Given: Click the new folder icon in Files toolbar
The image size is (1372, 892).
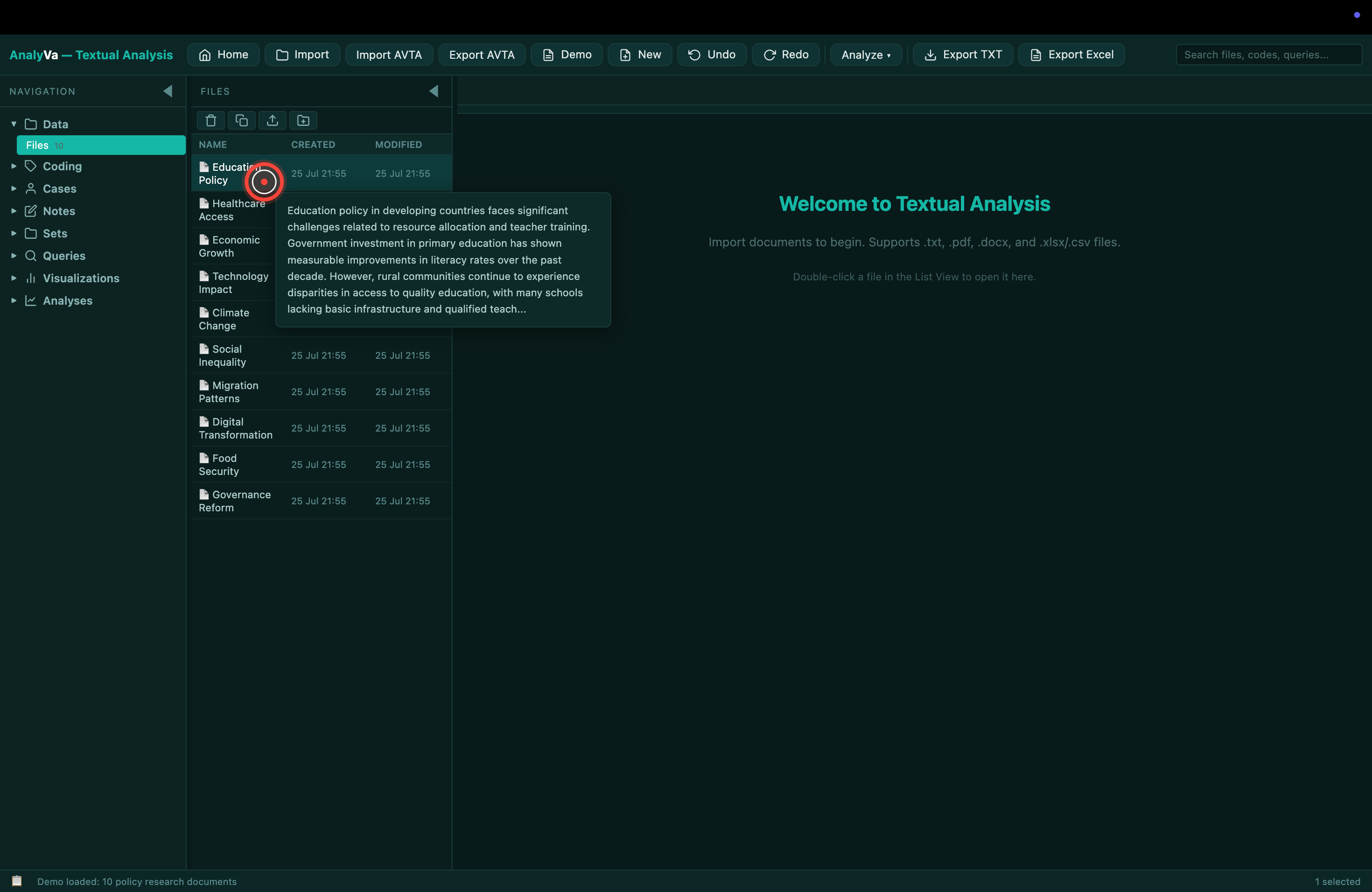Looking at the screenshot, I should click(303, 120).
